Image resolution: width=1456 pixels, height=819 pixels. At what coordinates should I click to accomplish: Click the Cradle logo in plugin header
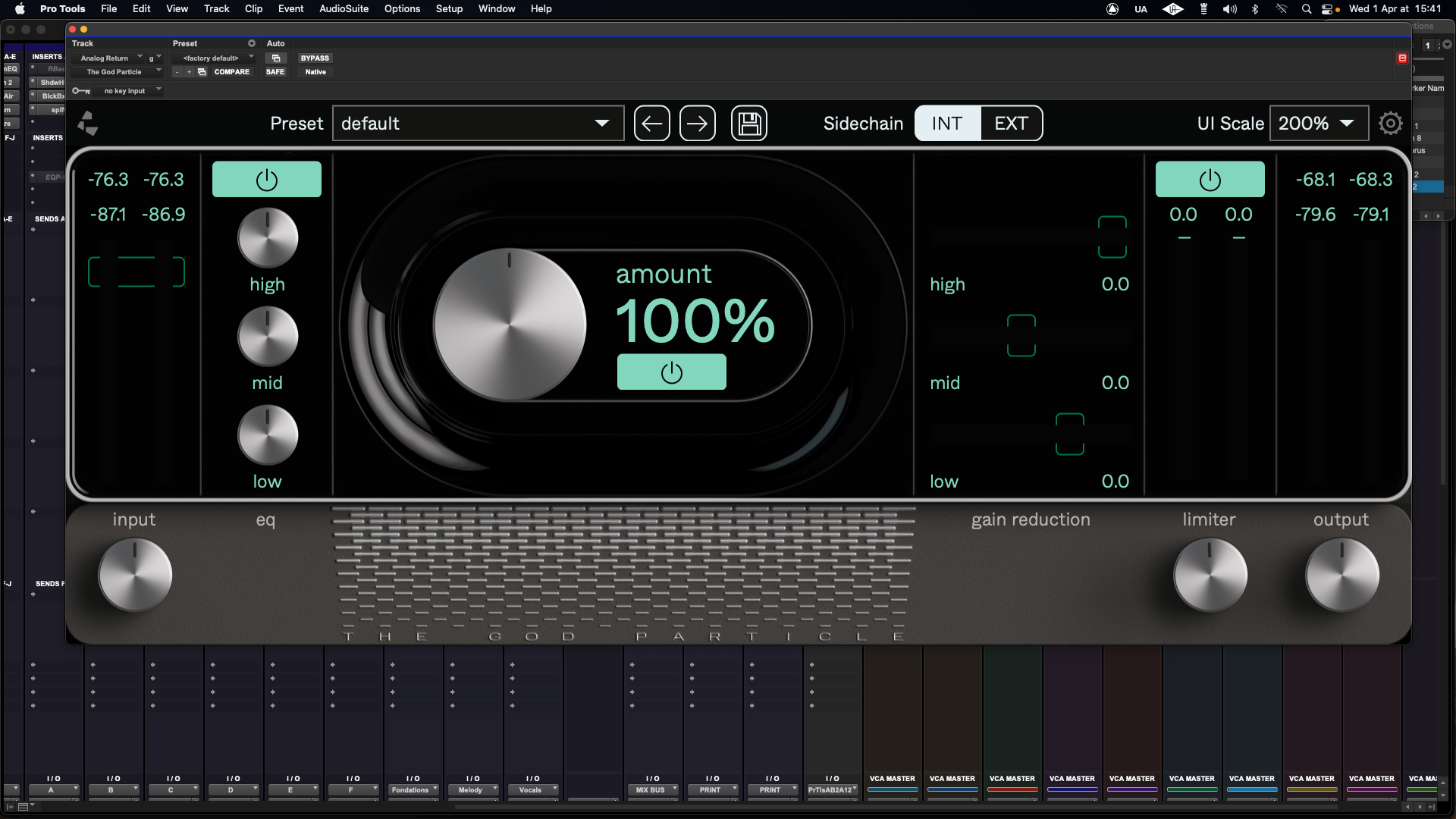coord(88,123)
